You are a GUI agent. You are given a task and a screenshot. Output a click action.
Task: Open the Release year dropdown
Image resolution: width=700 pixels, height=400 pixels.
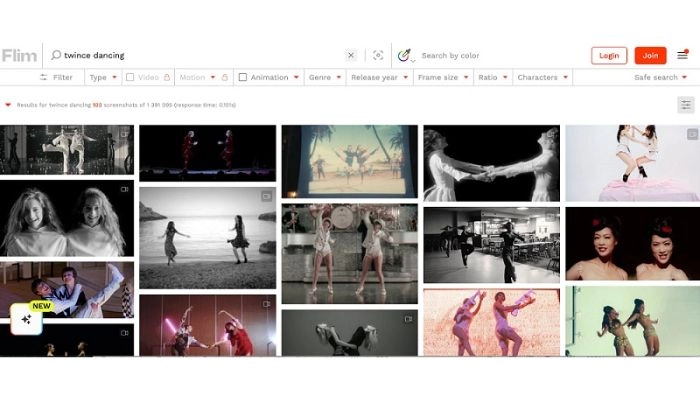click(378, 77)
